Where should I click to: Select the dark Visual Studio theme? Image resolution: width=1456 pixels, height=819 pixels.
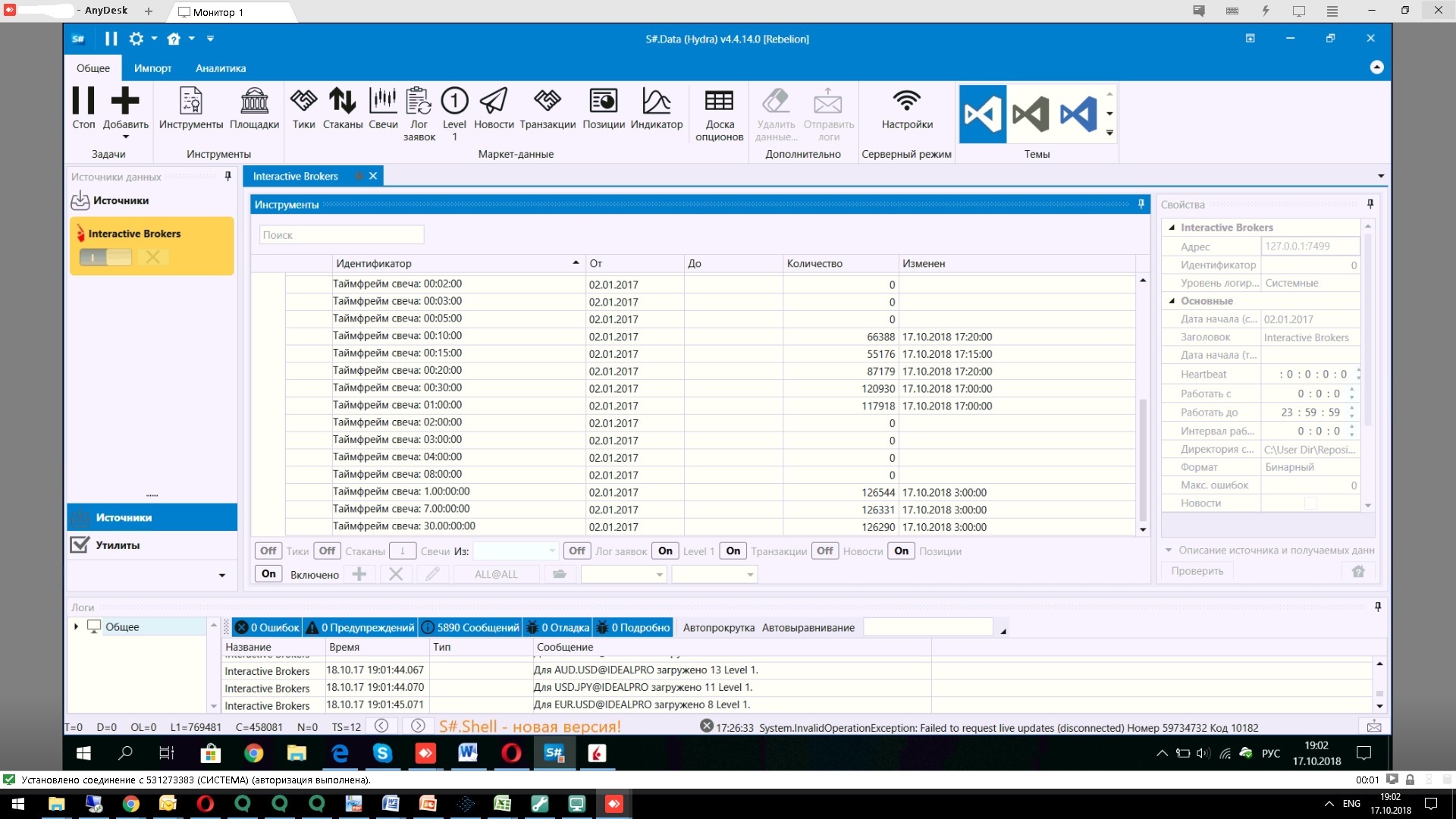pyautogui.click(x=1031, y=115)
